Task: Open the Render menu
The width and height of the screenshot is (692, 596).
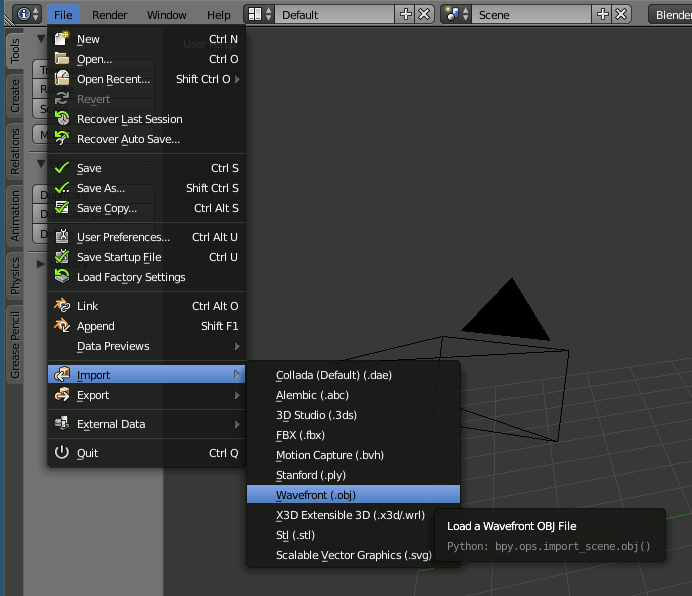Action: click(109, 15)
